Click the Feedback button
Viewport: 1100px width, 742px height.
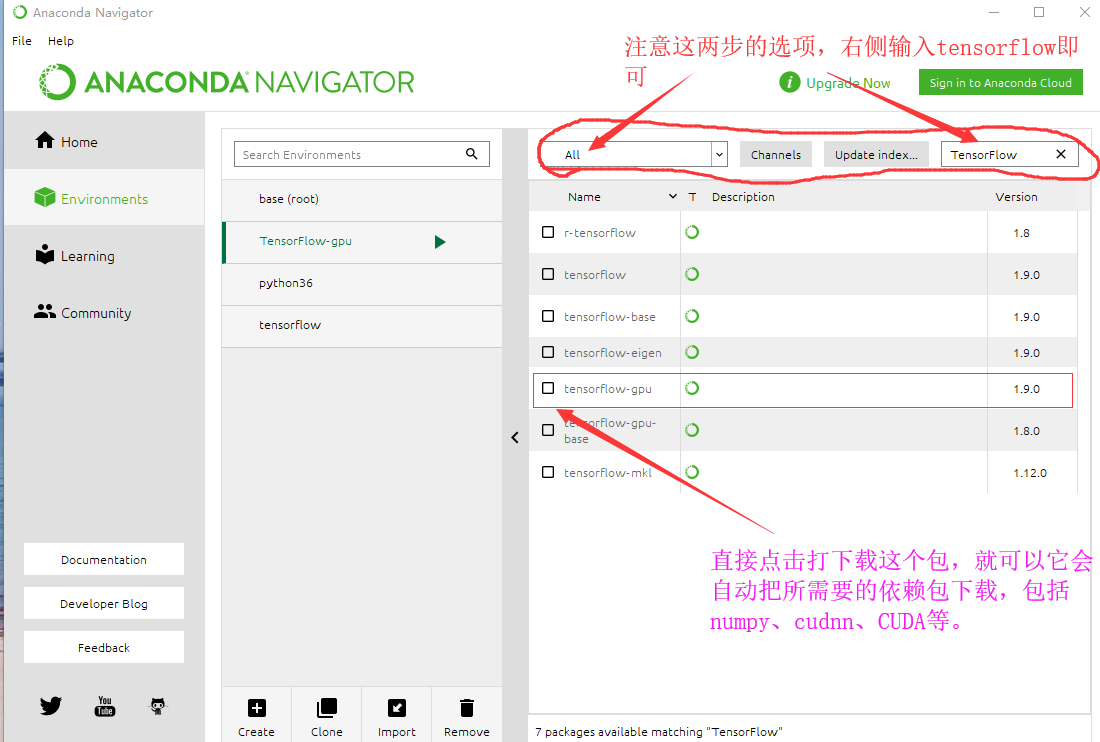click(104, 647)
